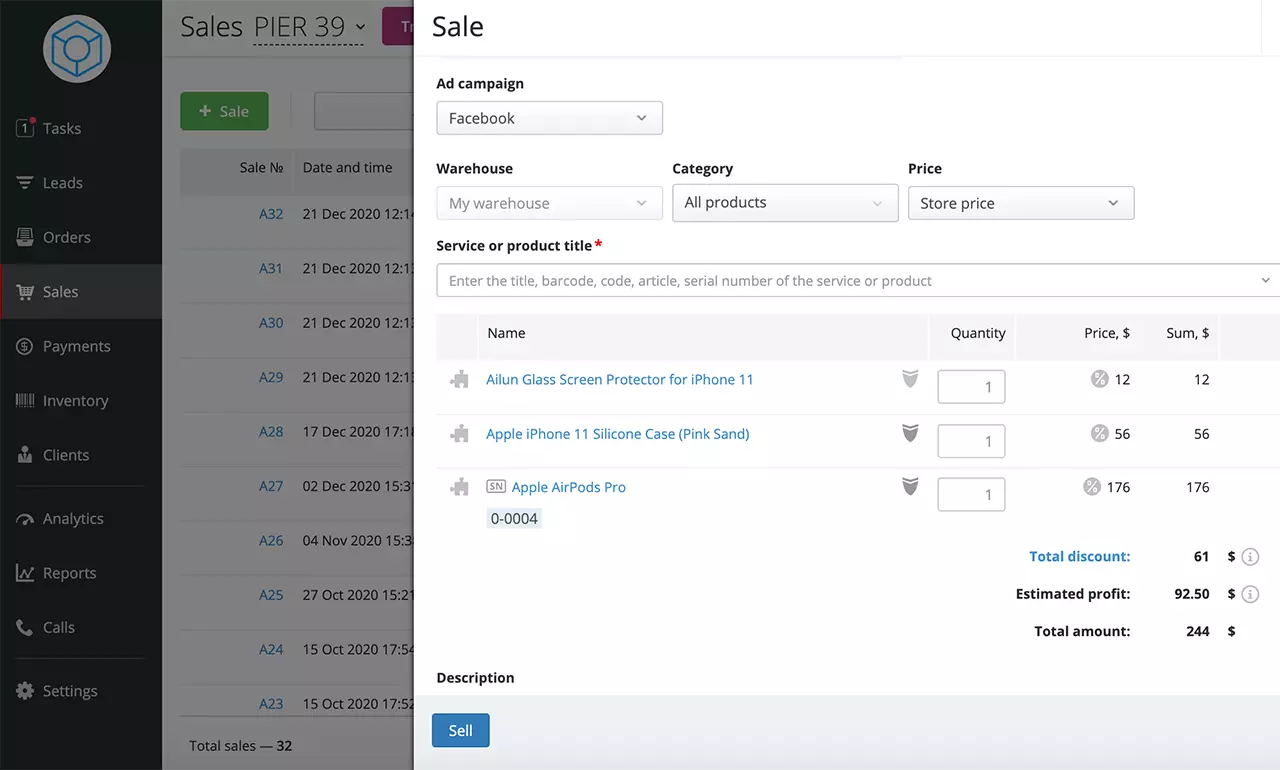1280x770 pixels.
Task: Edit quantity for Ailun Glass Screen Protector
Action: point(971,387)
